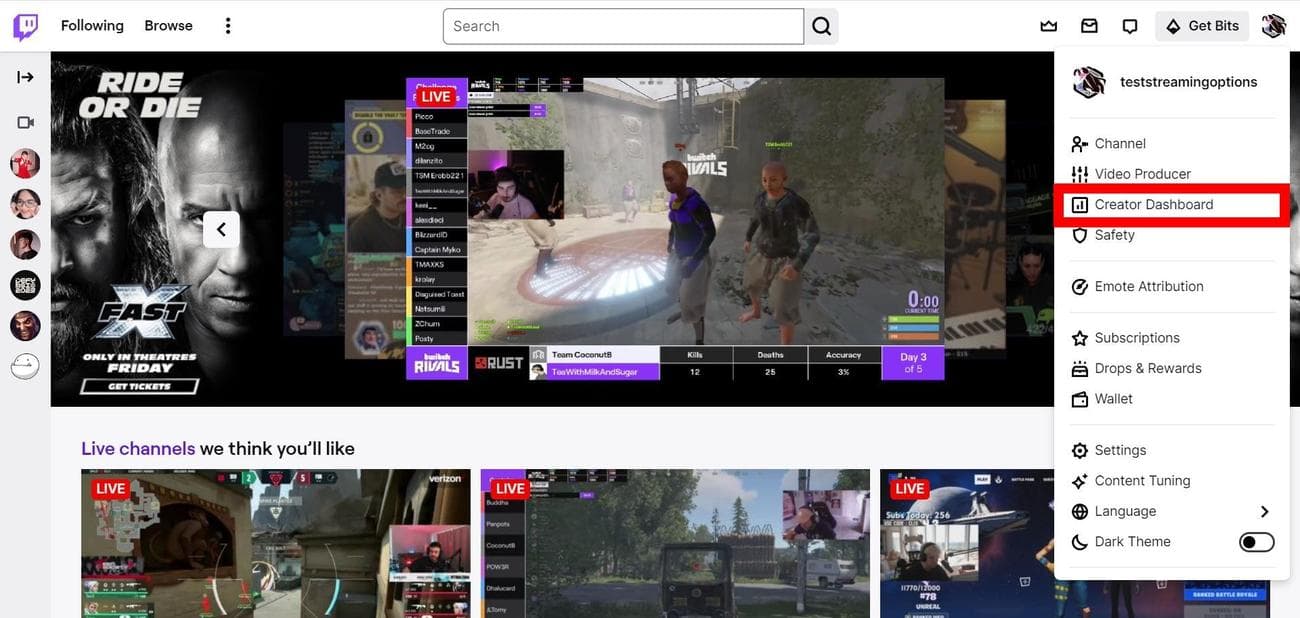The image size is (1300, 618).
Task: Go to previous carousel stream
Action: 221,230
